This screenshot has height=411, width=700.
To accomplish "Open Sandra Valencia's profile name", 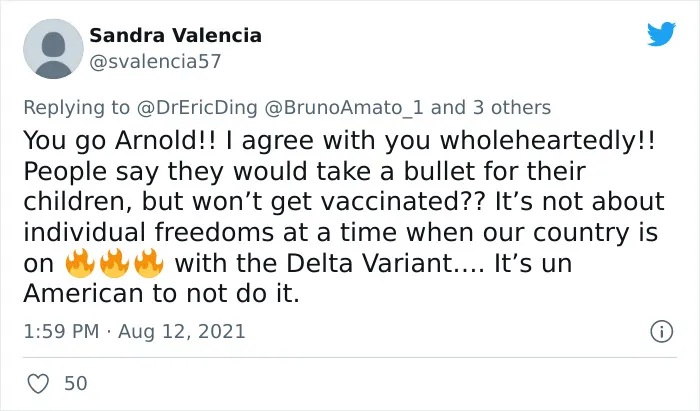I will 175,35.
